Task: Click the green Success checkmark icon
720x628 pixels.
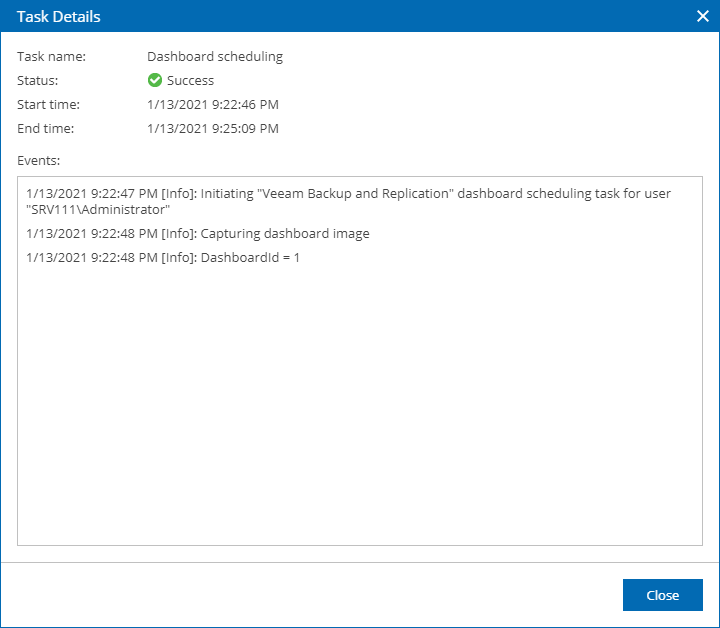Action: click(x=155, y=80)
